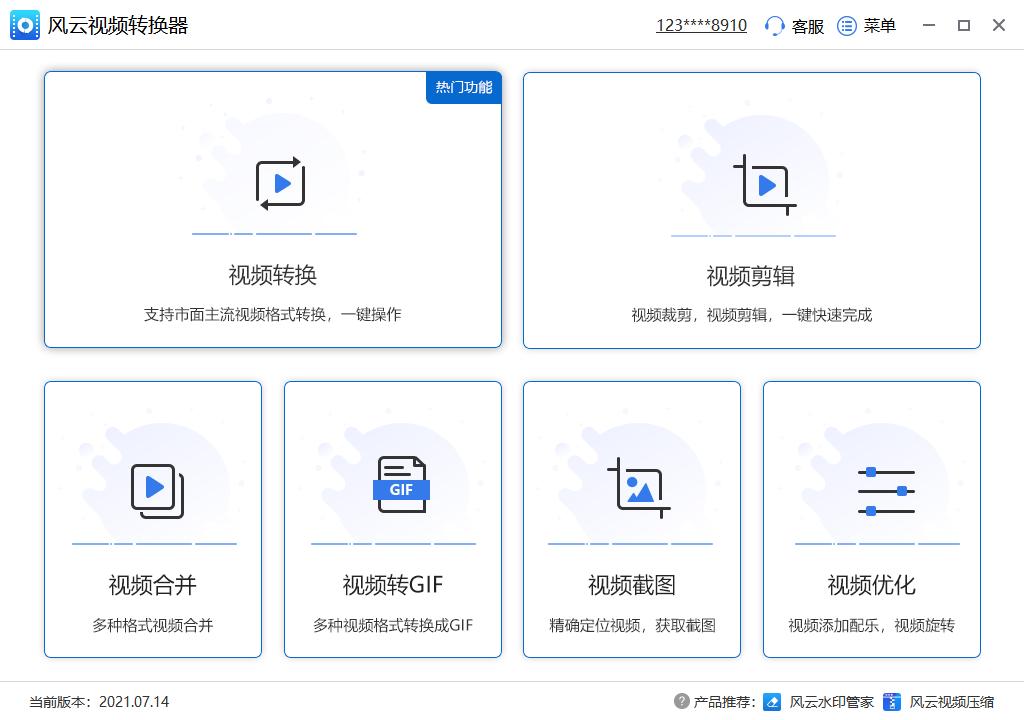
Task: Click the 热门功能 badge label
Action: [x=463, y=88]
